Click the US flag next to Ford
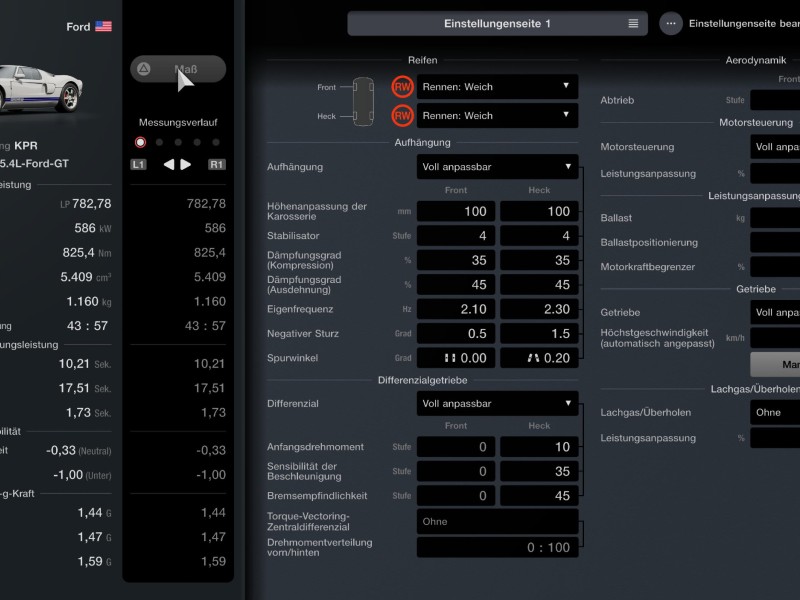Viewport: 800px width, 600px height. click(x=104, y=27)
